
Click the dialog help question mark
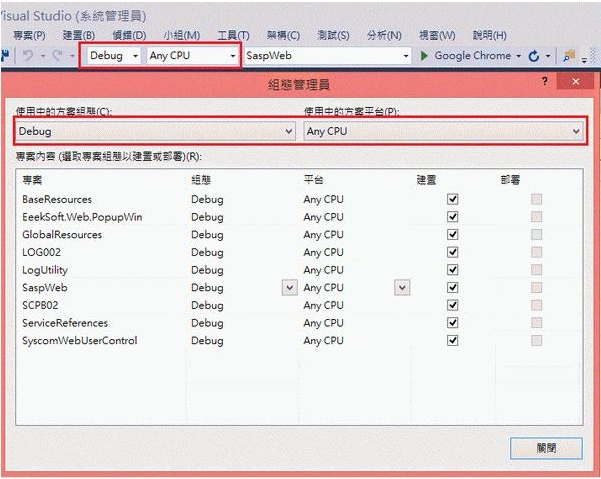point(545,81)
